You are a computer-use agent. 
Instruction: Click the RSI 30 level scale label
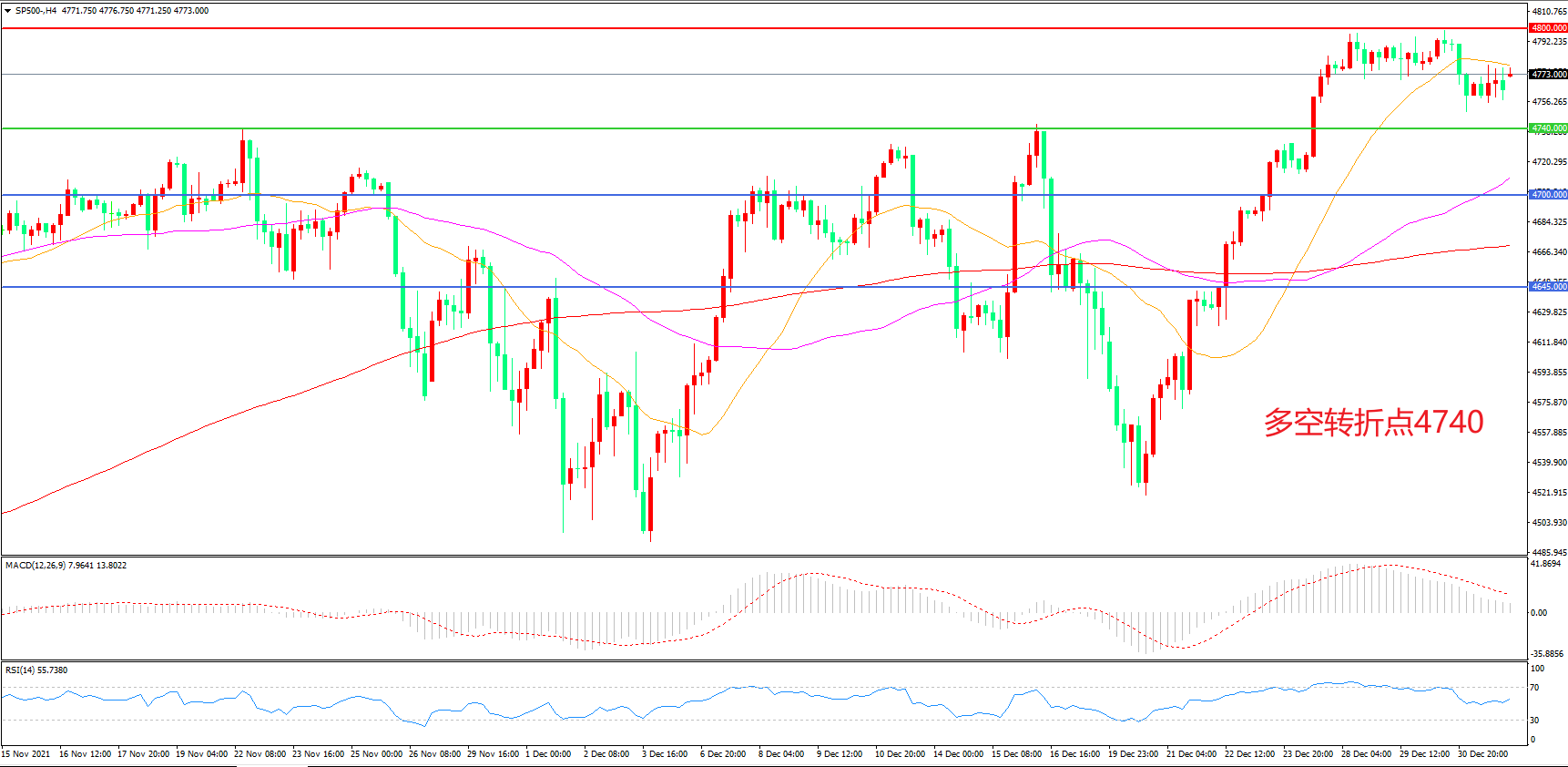click(x=1535, y=721)
